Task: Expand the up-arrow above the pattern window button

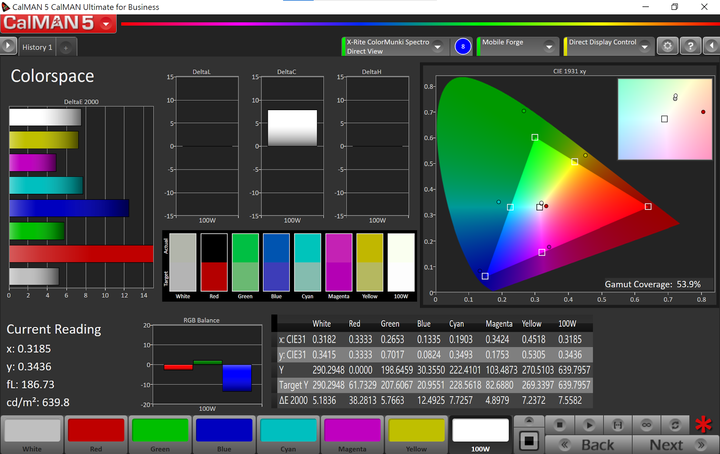Action: click(x=529, y=420)
